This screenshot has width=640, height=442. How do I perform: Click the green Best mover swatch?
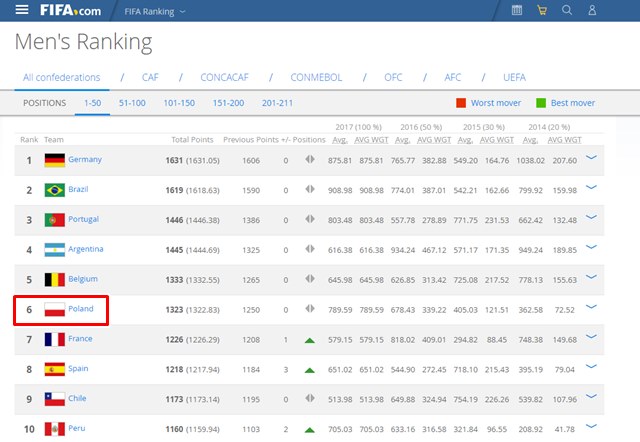[541, 103]
